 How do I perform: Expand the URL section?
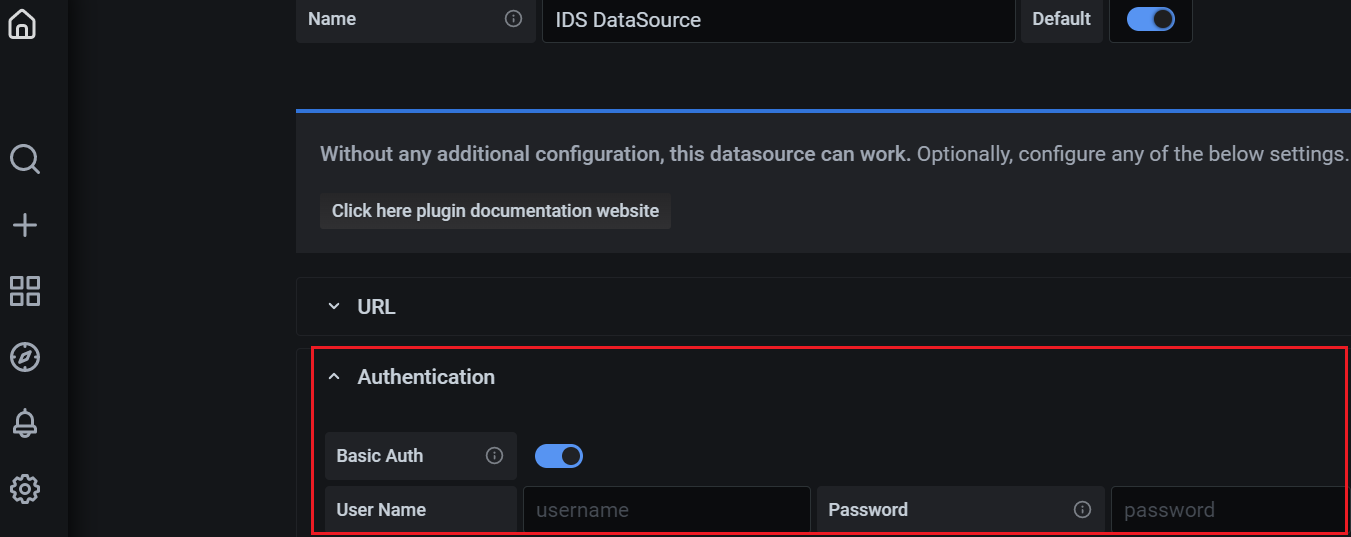(376, 307)
